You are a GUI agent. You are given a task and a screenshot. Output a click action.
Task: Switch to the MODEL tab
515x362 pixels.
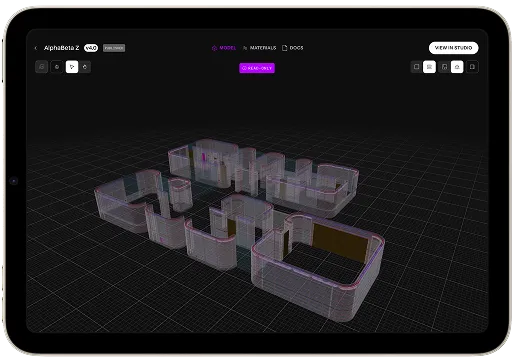click(x=224, y=48)
